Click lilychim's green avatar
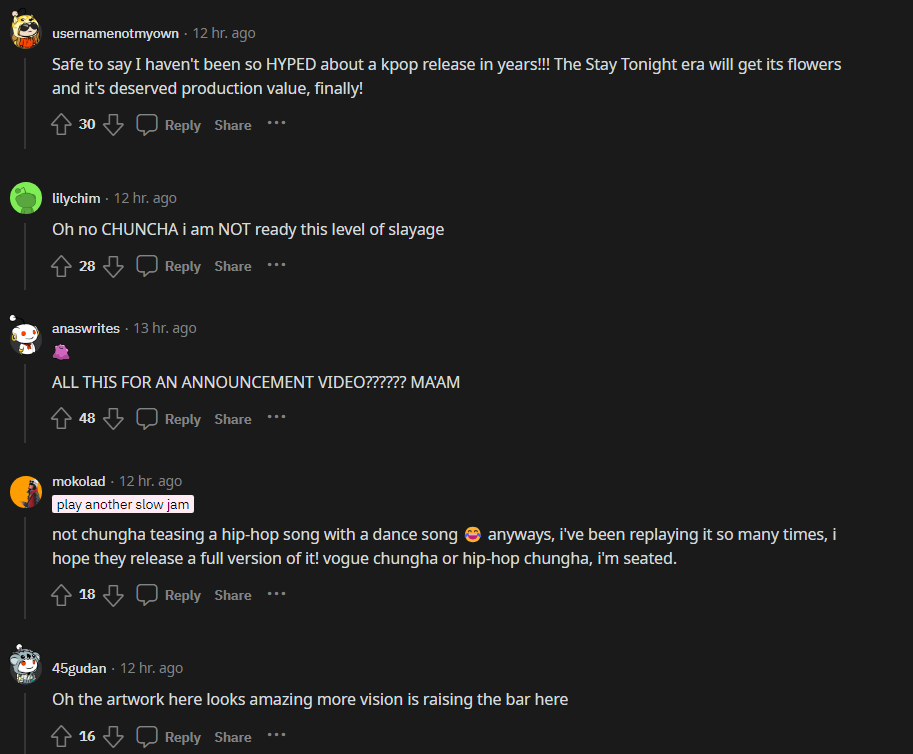Viewport: 913px width, 754px height. click(26, 199)
